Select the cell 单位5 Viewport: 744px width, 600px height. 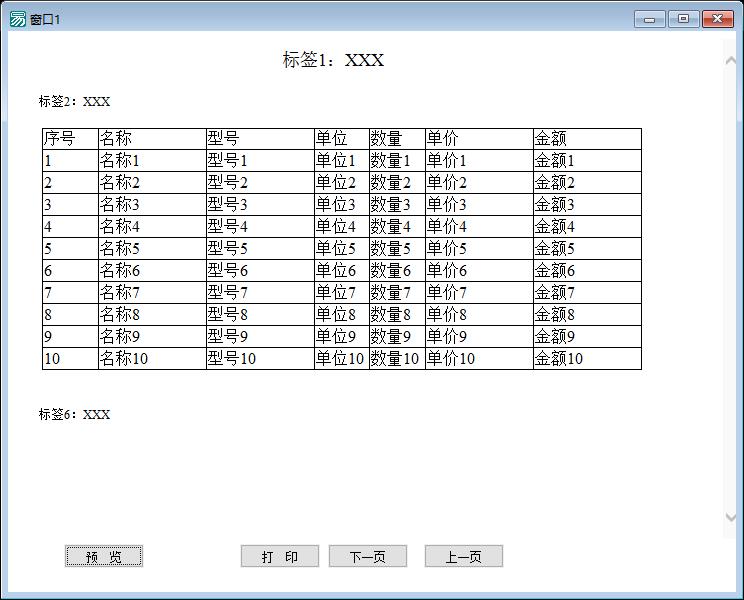point(342,249)
